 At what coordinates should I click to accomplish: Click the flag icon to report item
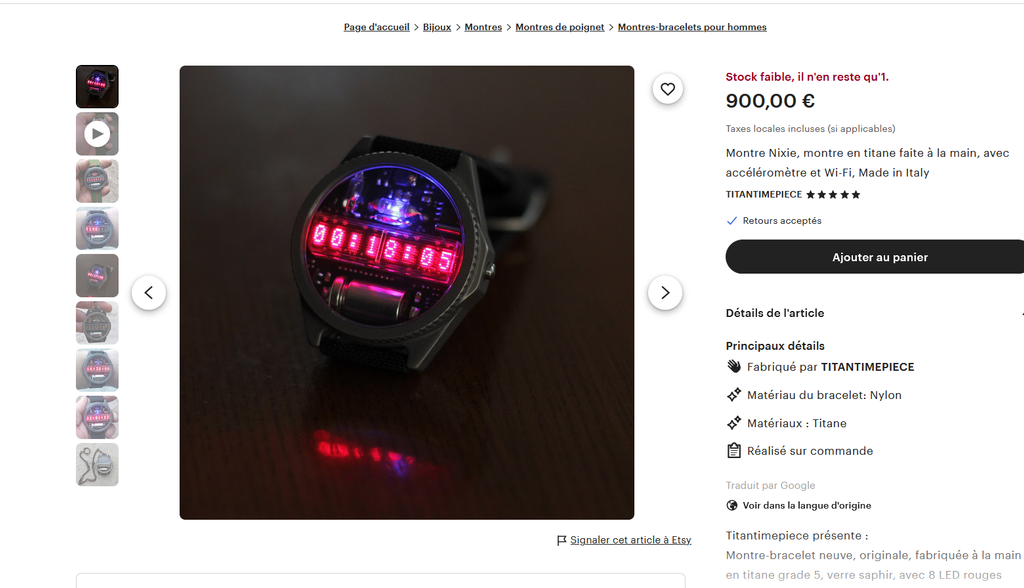(562, 540)
